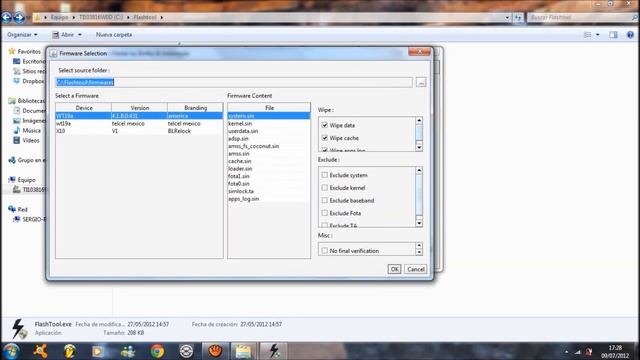The width and height of the screenshot is (640, 360).
Task: Enable the Exclude baseband checkbox
Action: coord(324,200)
